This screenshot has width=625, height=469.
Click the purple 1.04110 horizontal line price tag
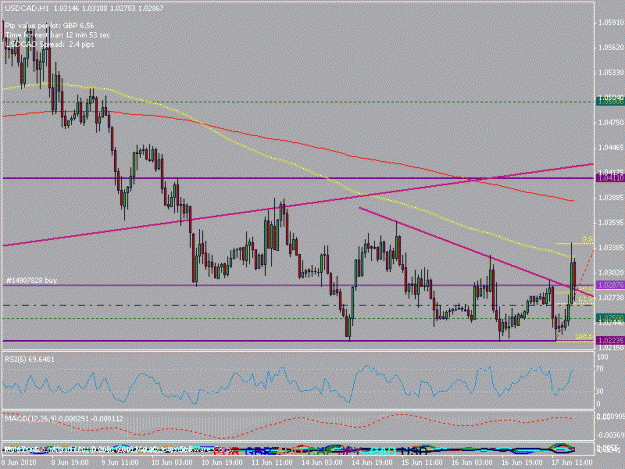(x=610, y=178)
